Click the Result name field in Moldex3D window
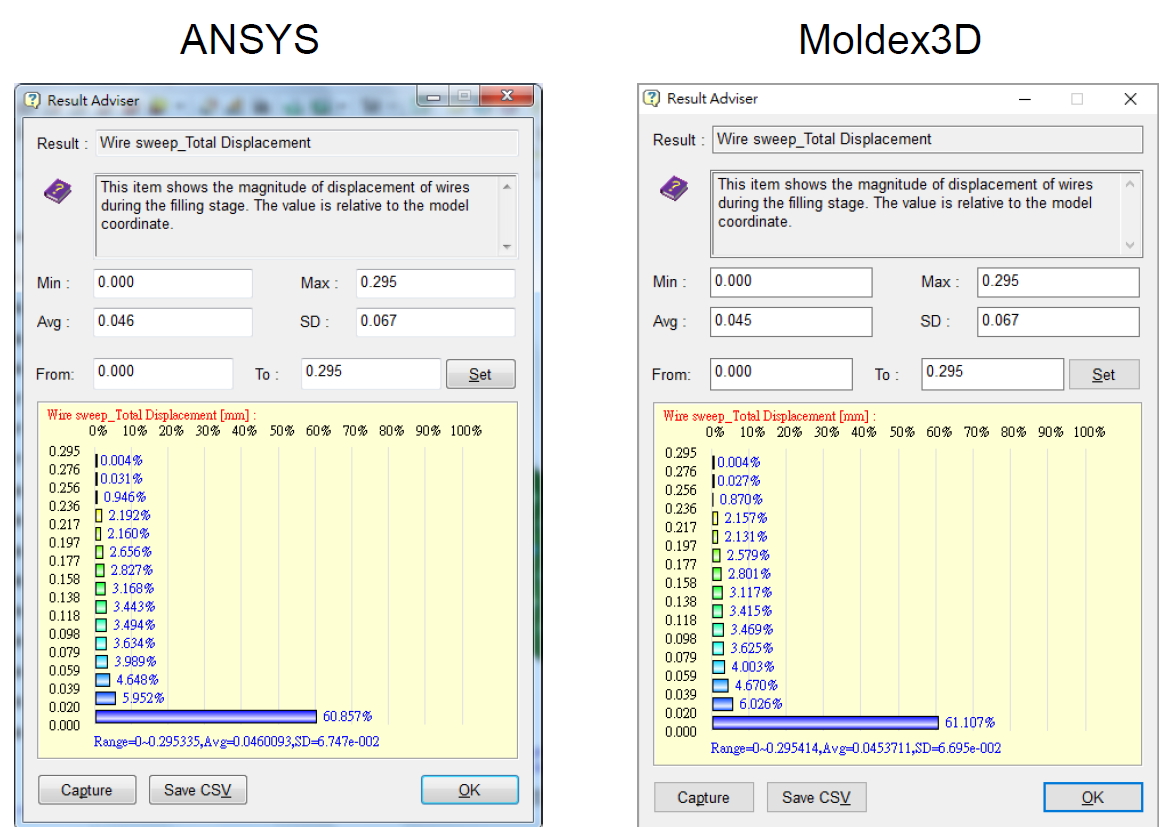Screen dimensions: 1172x829 [x=928, y=140]
